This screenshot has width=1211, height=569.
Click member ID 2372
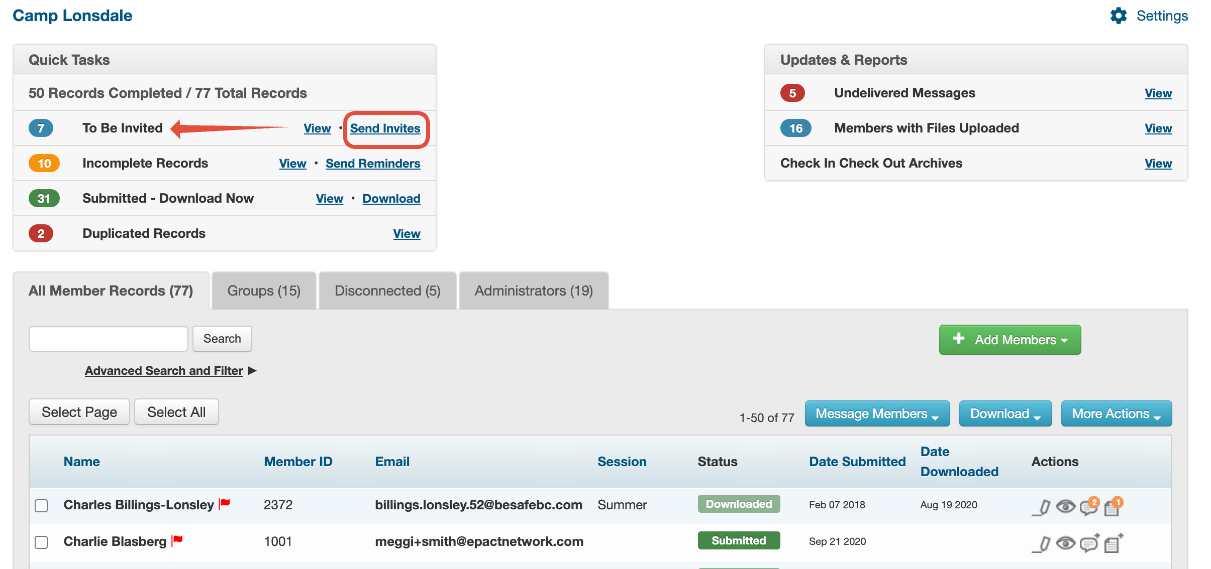click(280, 505)
